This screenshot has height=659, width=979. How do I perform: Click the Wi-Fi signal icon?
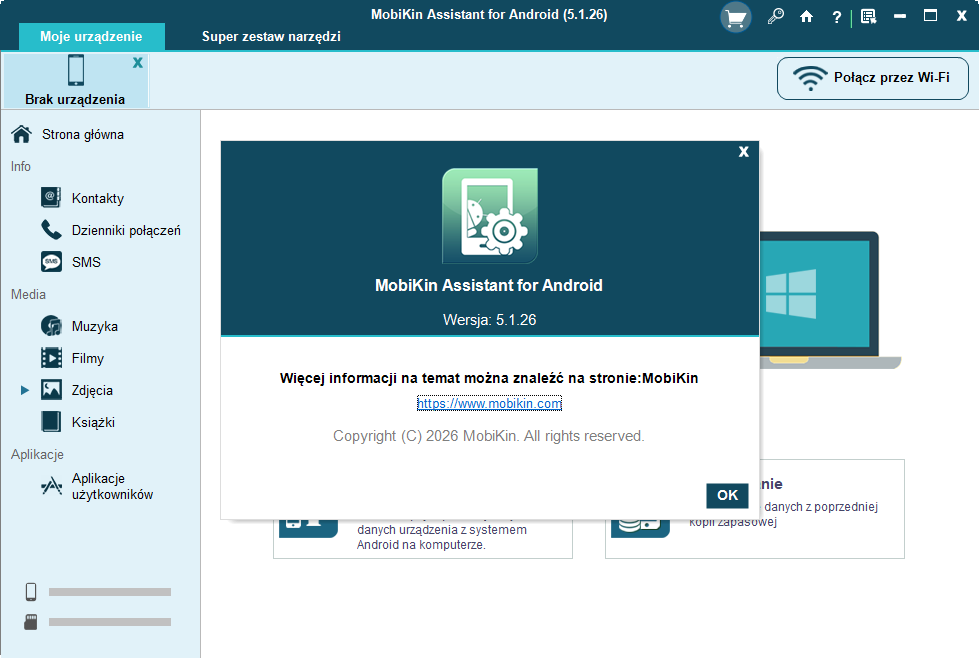point(810,78)
